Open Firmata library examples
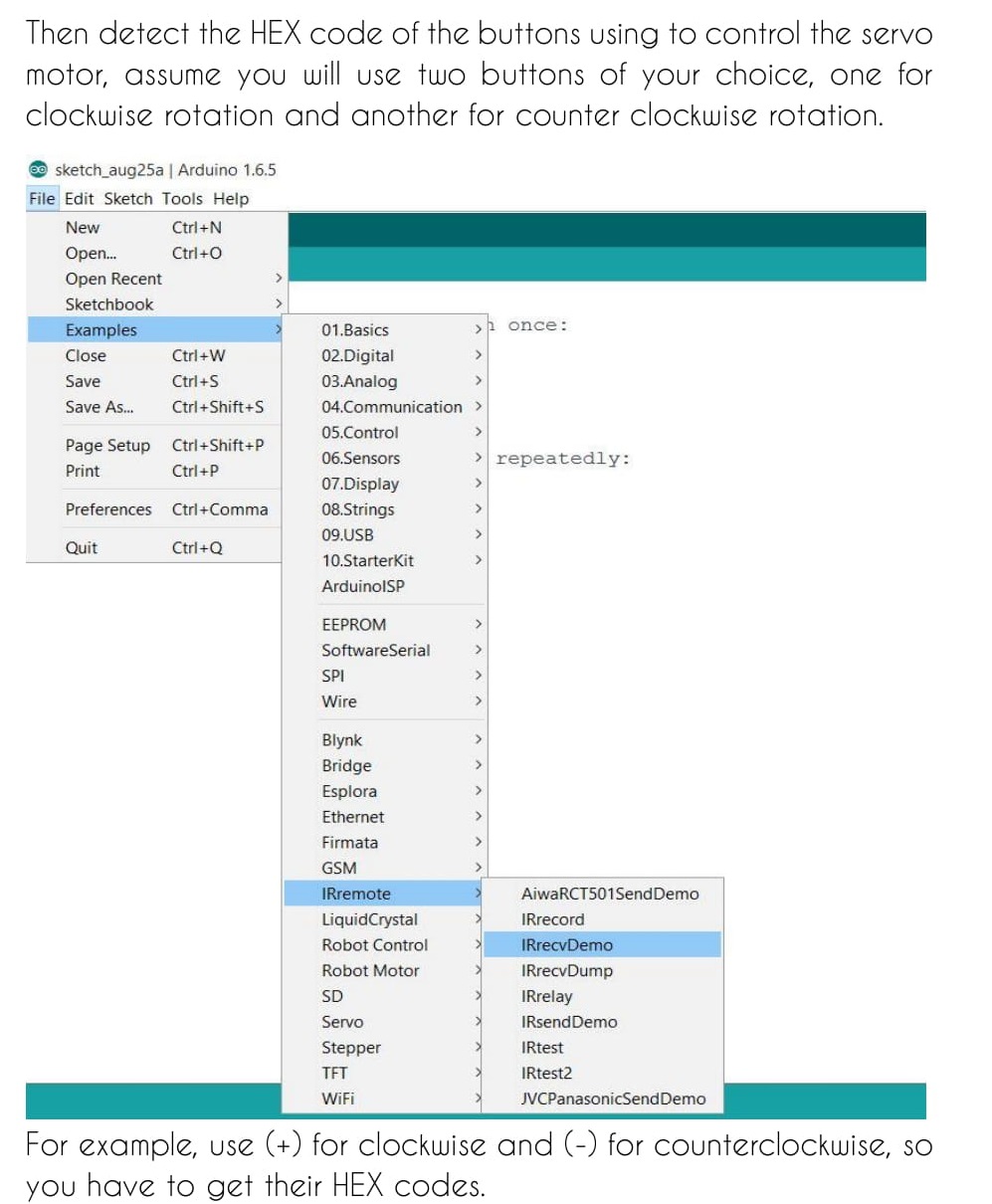The height and width of the screenshot is (1204, 992). coord(385,843)
